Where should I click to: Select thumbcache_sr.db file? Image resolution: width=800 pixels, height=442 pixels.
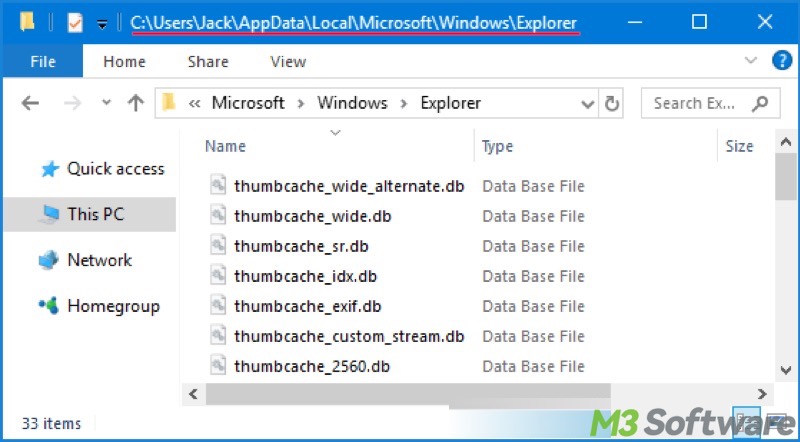click(301, 247)
